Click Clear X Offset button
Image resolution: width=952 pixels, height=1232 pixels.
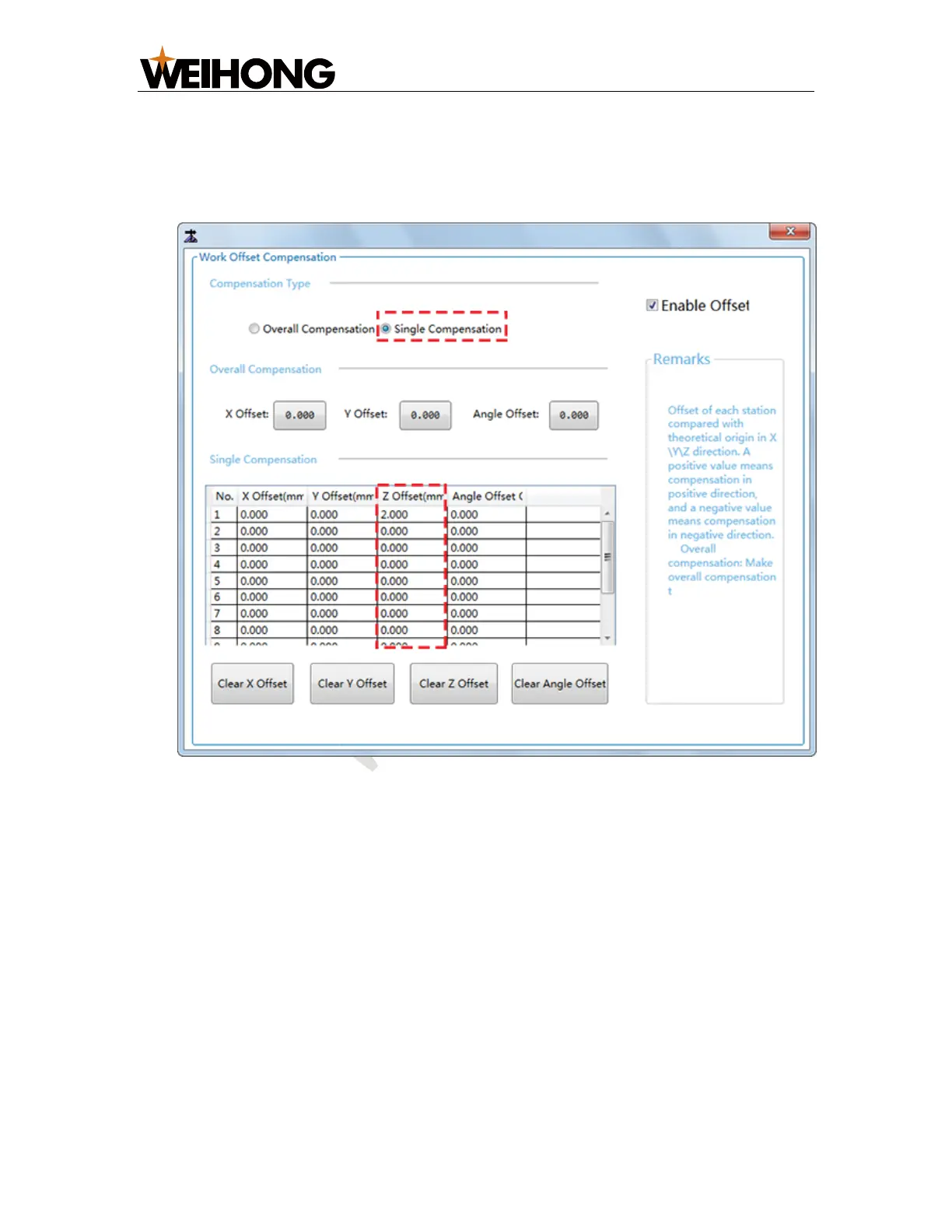(x=252, y=684)
